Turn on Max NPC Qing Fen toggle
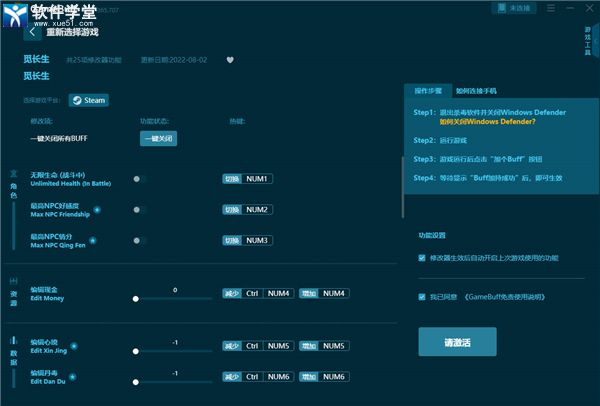The image size is (600, 406). pos(140,241)
